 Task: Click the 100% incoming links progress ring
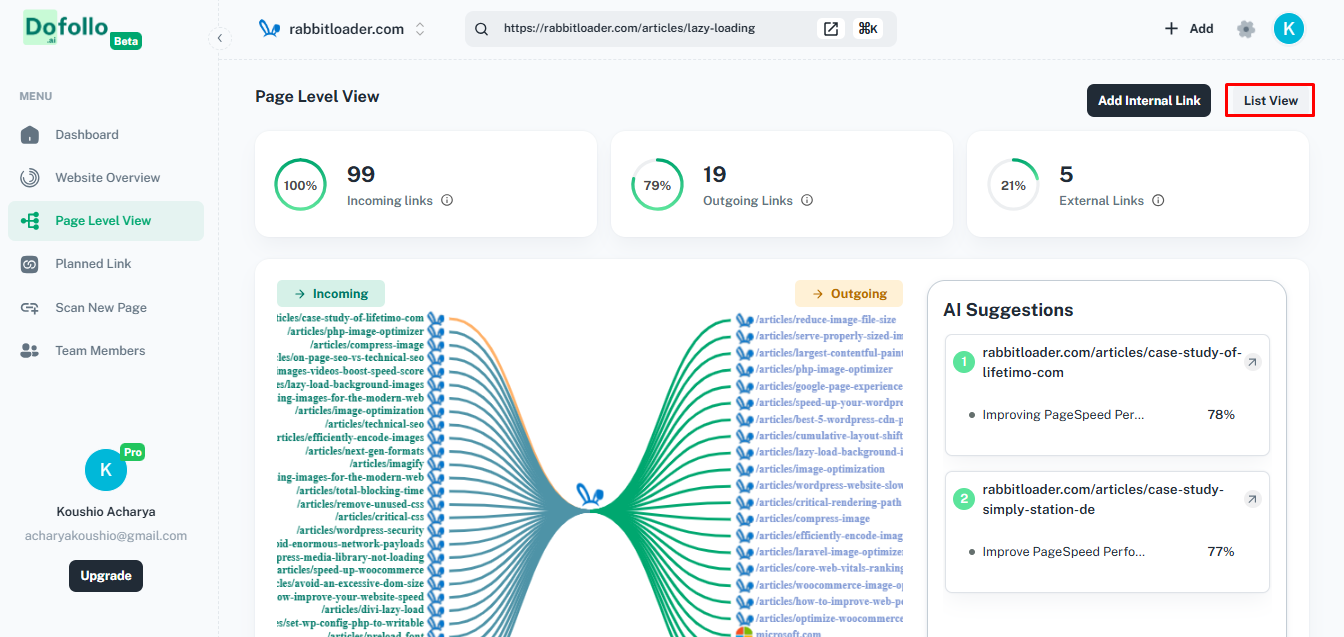[300, 185]
